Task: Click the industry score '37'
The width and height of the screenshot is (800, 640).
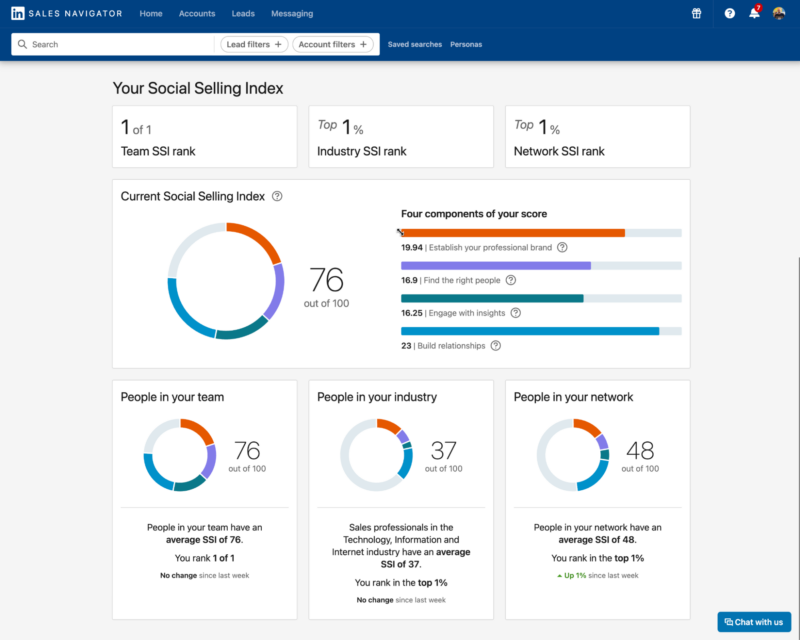Action: (443, 451)
